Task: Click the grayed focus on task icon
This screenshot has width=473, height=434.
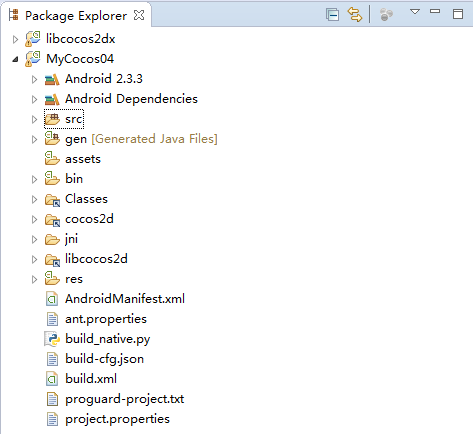Action: tap(386, 15)
